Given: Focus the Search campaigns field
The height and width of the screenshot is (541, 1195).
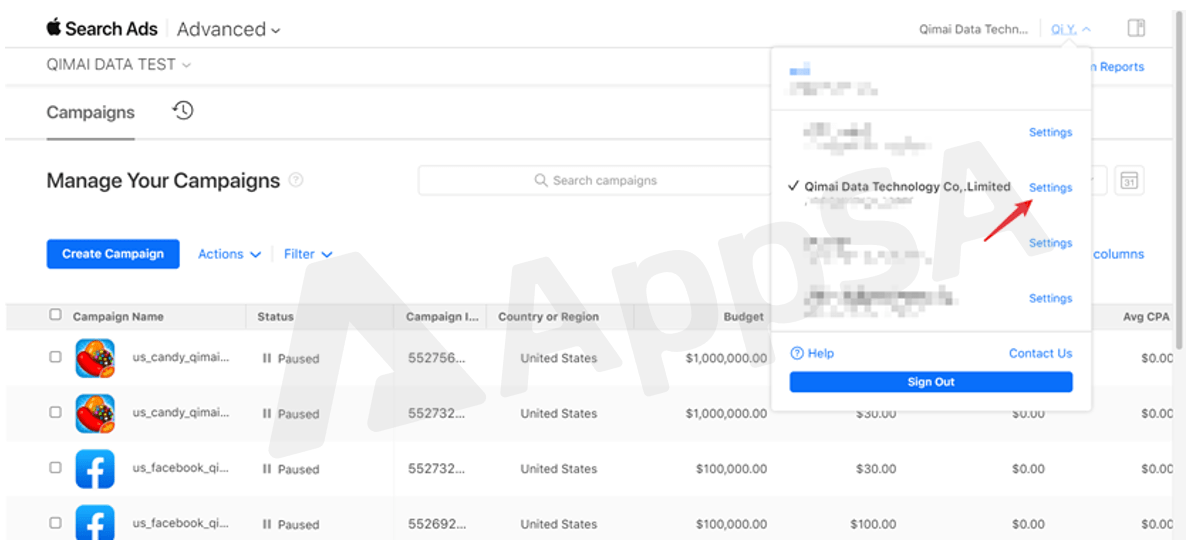Looking at the screenshot, I should [x=594, y=181].
